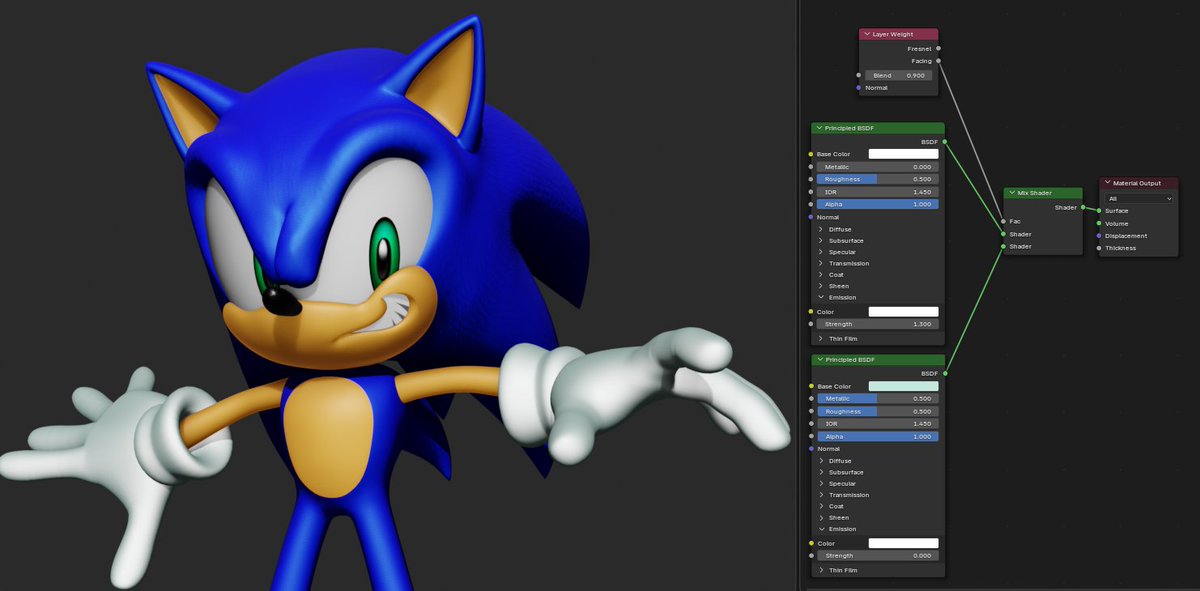Click the Material Output node title
1200x591 pixels.
tap(1137, 183)
